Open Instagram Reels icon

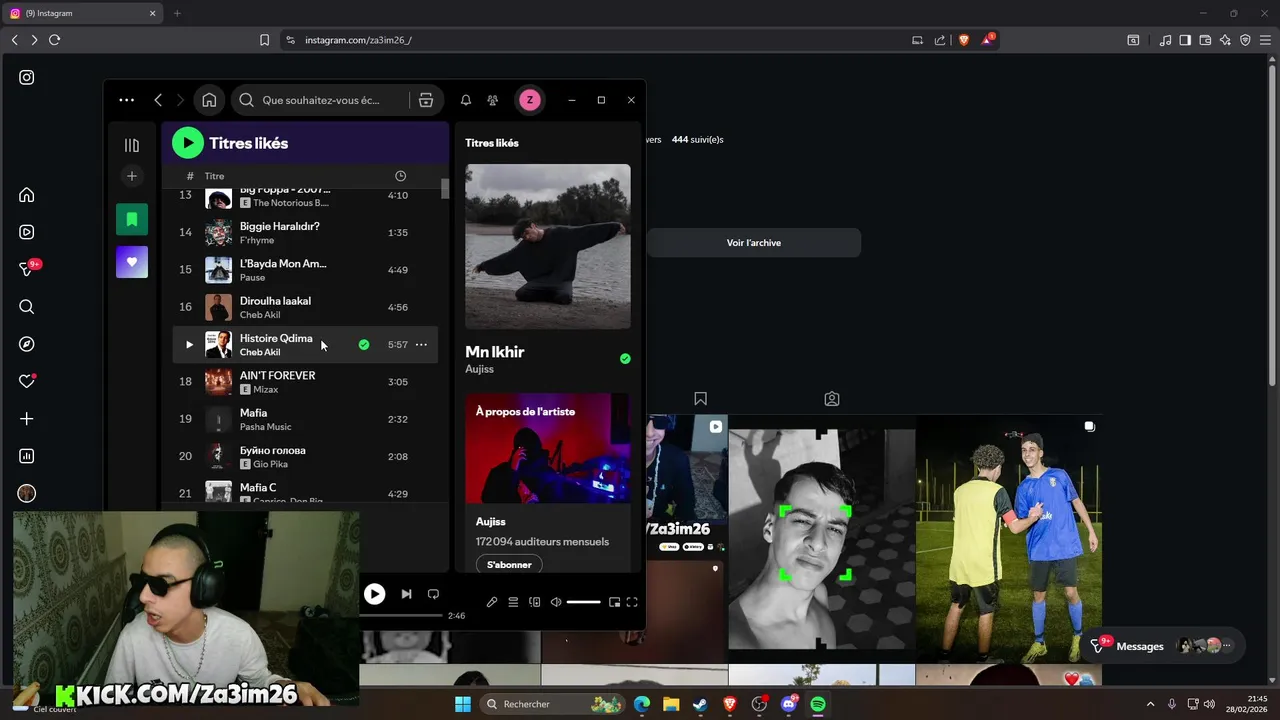[27, 232]
